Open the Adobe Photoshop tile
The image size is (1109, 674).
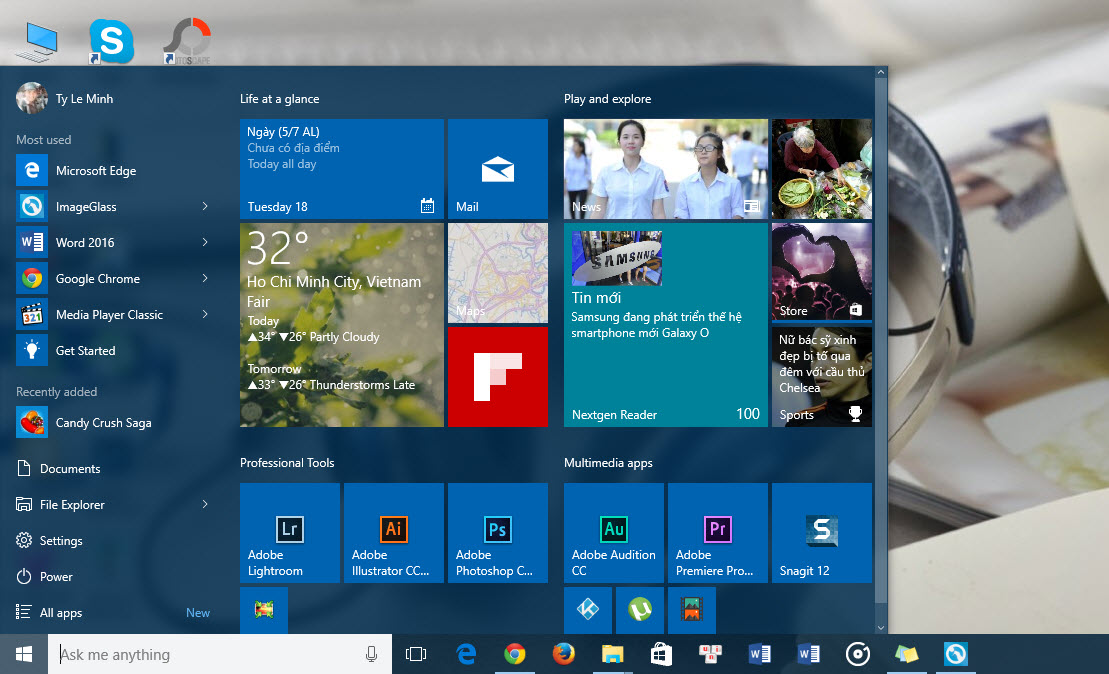click(x=498, y=533)
